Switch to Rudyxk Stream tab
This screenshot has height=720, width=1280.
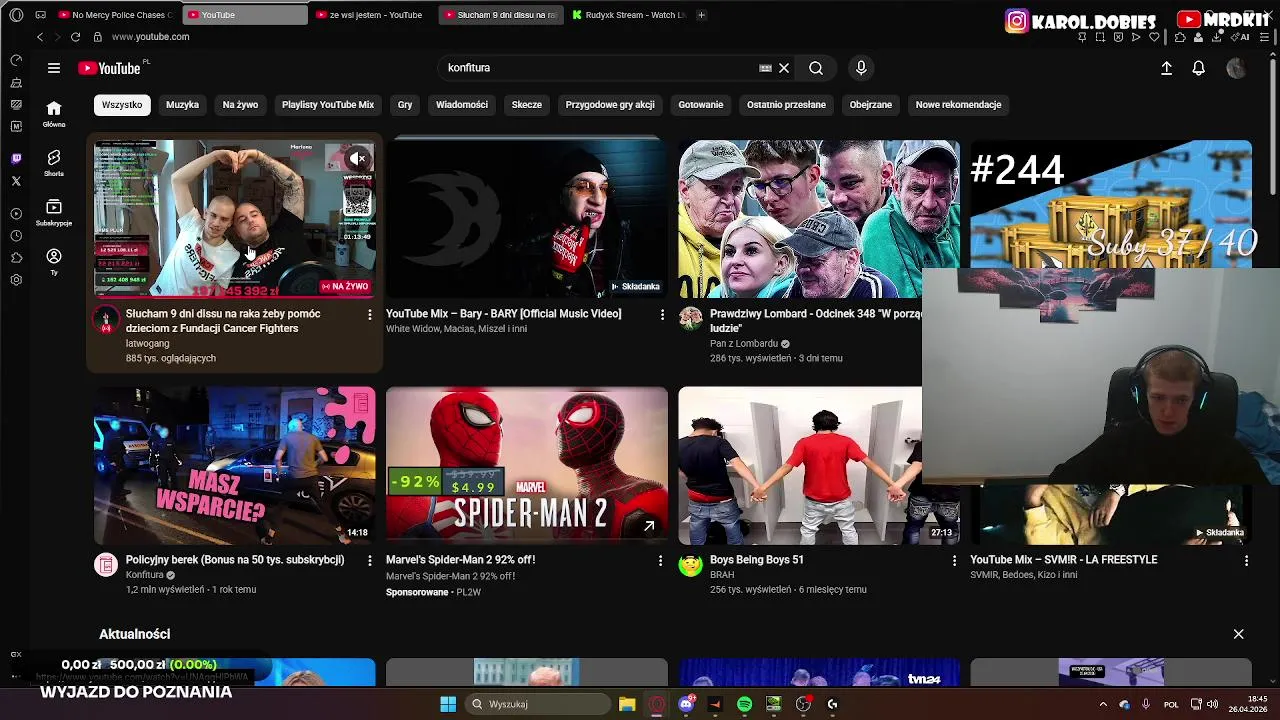click(x=628, y=15)
